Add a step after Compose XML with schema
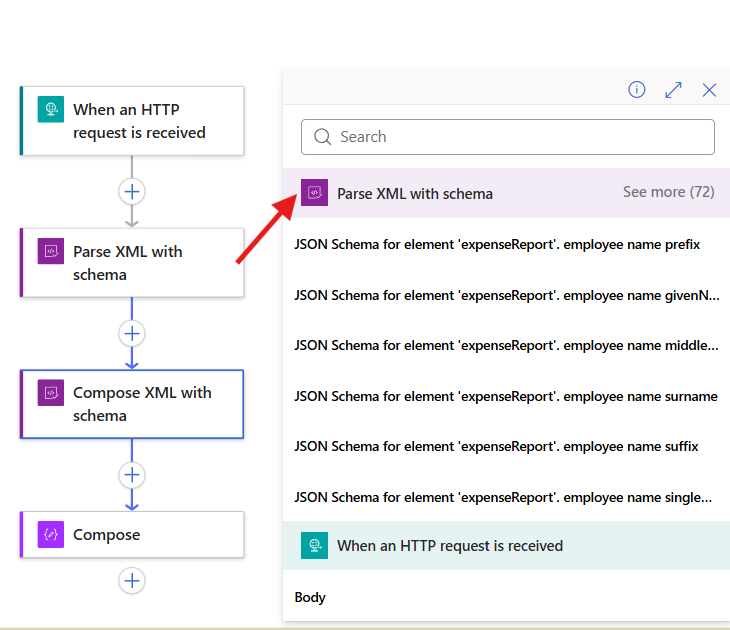Screen dimensions: 730x630 click(x=132, y=474)
